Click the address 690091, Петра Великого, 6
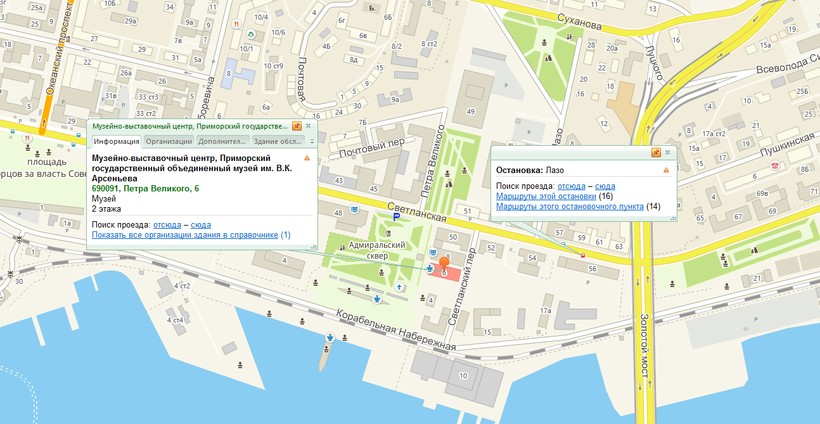The image size is (820, 424). tap(145, 189)
